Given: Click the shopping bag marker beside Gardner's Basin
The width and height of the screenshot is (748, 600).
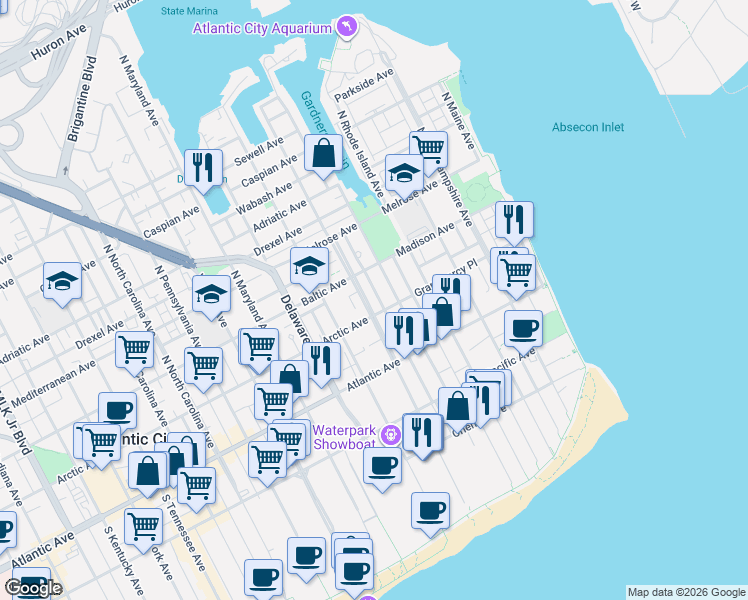Looking at the screenshot, I should 323,156.
